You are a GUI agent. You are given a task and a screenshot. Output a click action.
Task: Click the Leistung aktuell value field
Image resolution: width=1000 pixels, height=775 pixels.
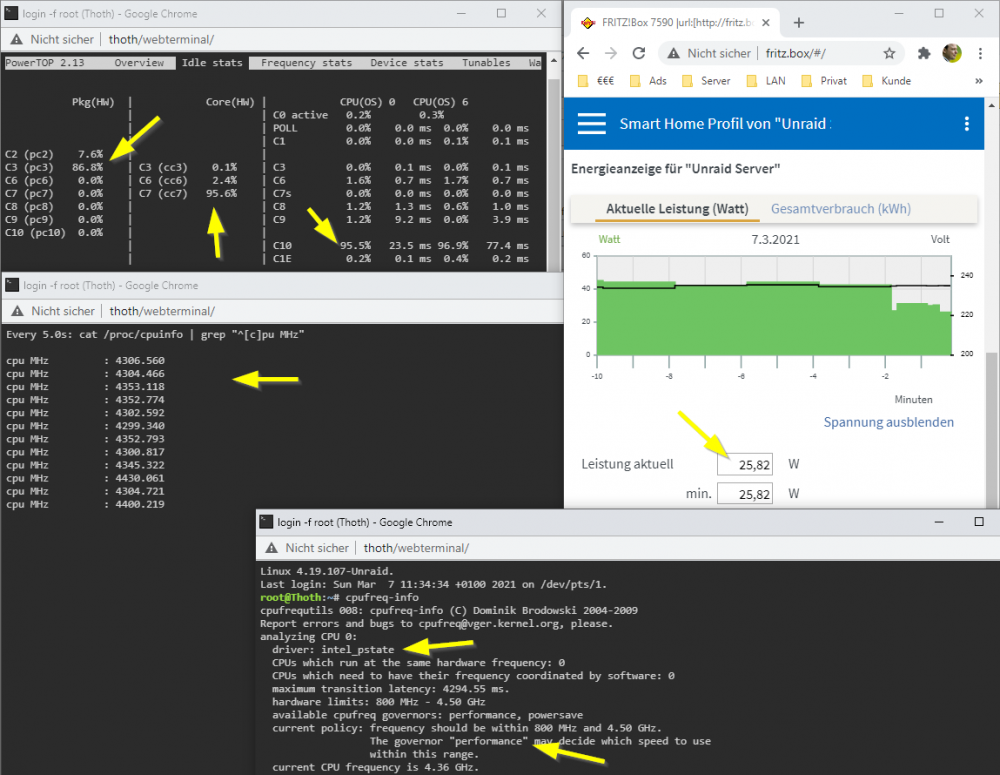tap(744, 464)
